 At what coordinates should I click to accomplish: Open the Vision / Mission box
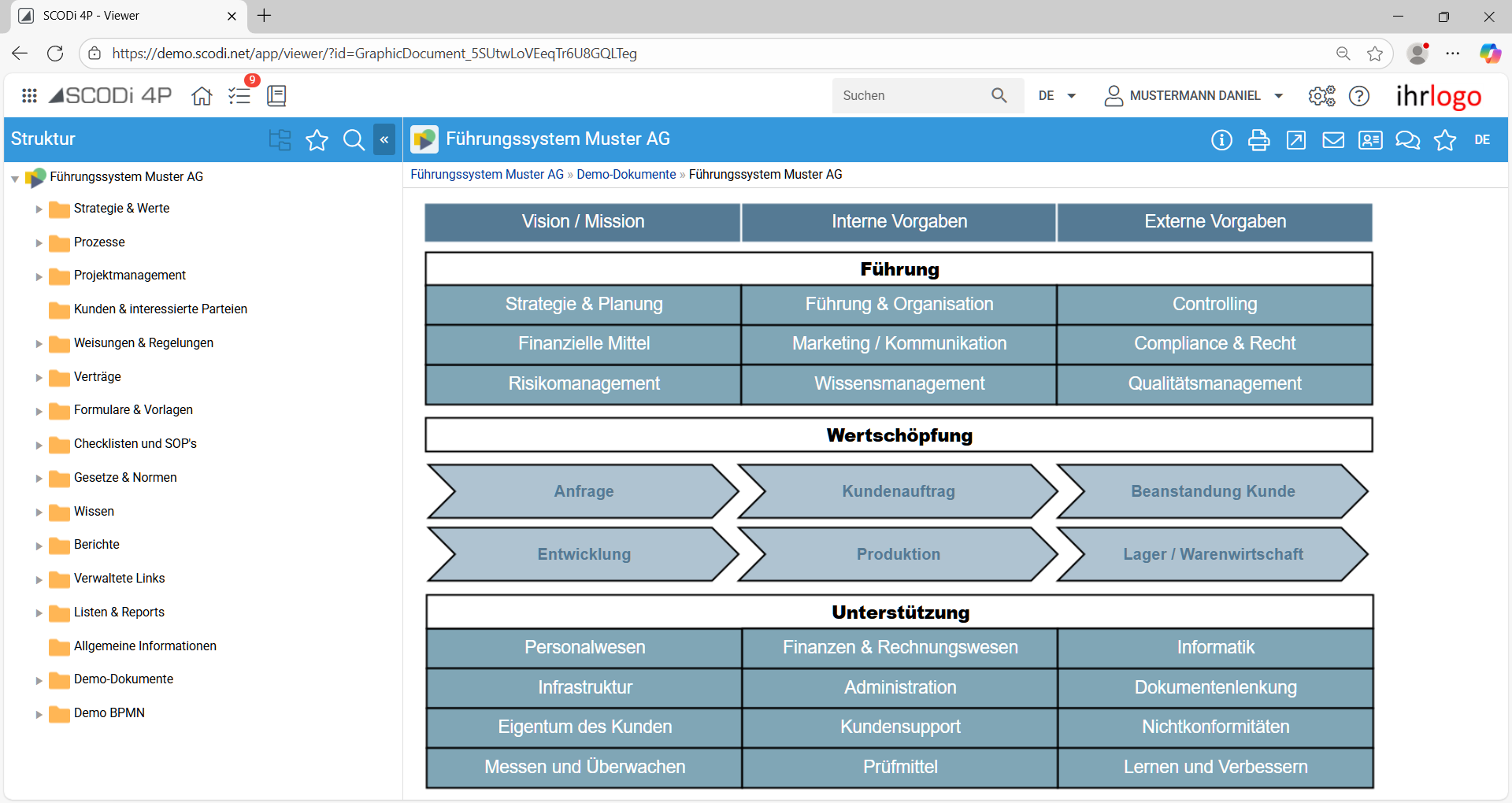[583, 222]
